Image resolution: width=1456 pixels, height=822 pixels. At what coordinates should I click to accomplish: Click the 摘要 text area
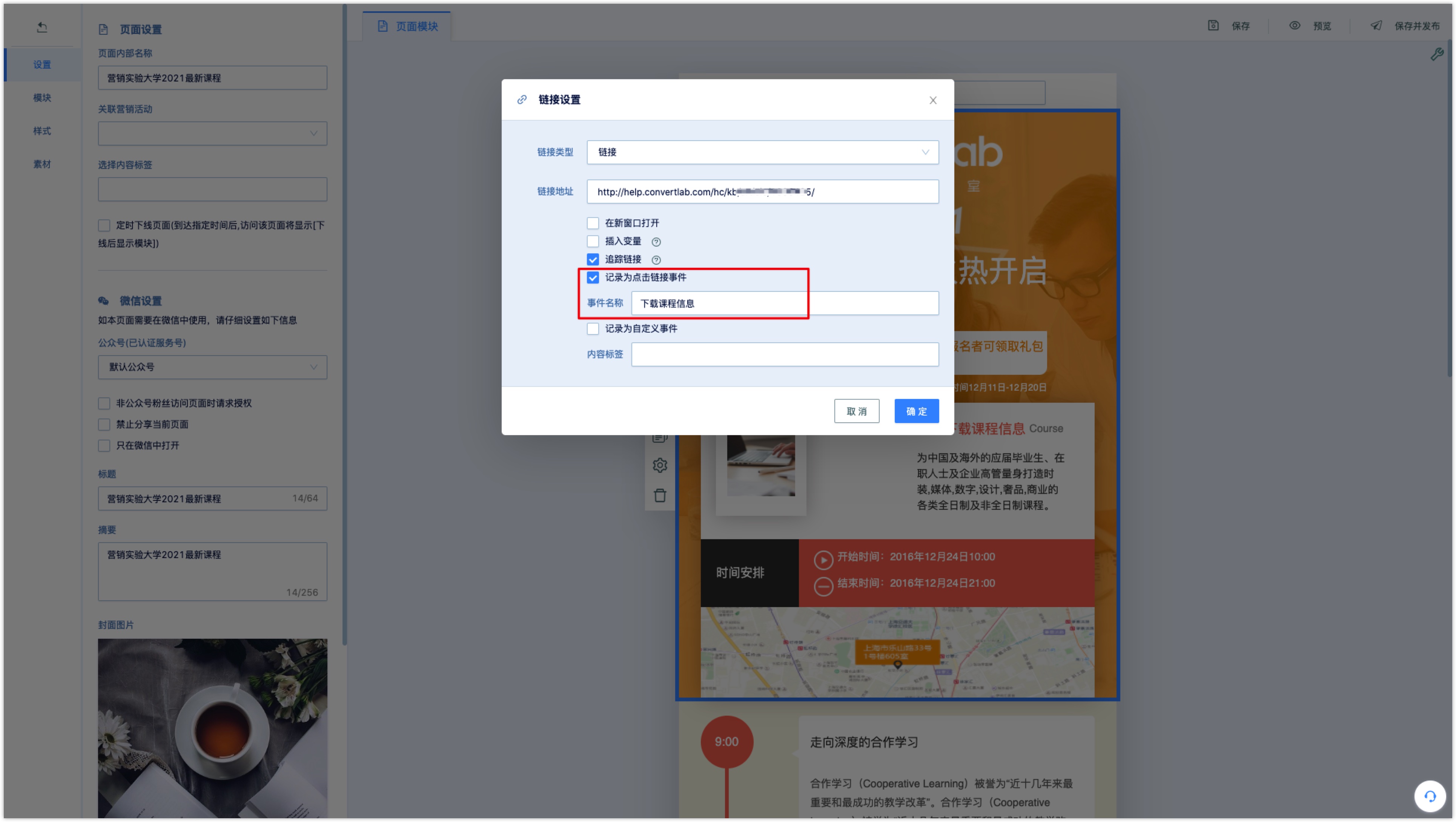point(212,571)
